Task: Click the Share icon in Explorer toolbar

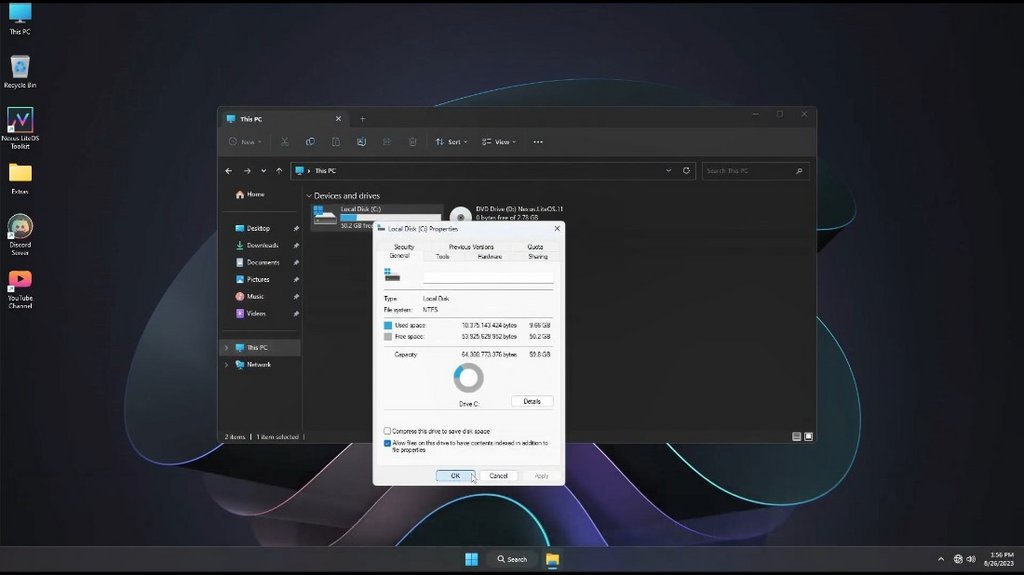Action: click(387, 142)
